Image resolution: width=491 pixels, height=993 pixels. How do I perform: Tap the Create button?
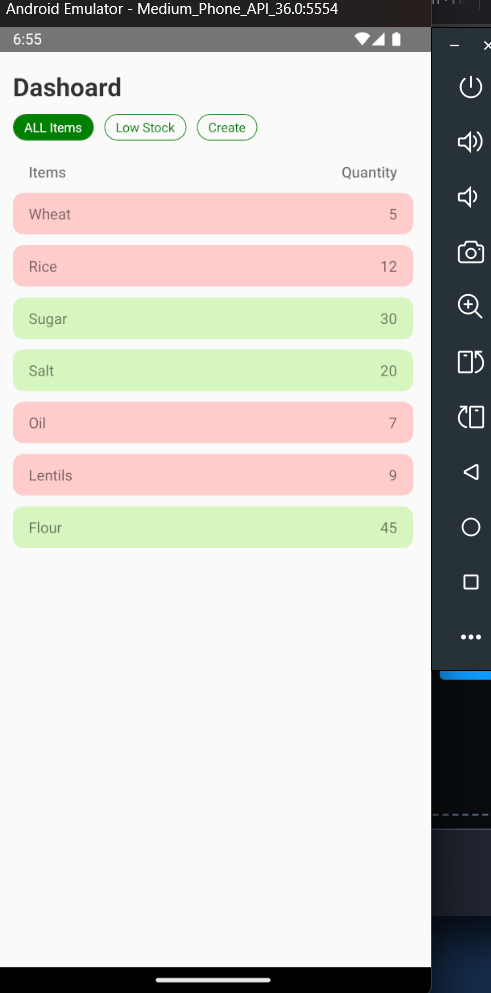(227, 127)
